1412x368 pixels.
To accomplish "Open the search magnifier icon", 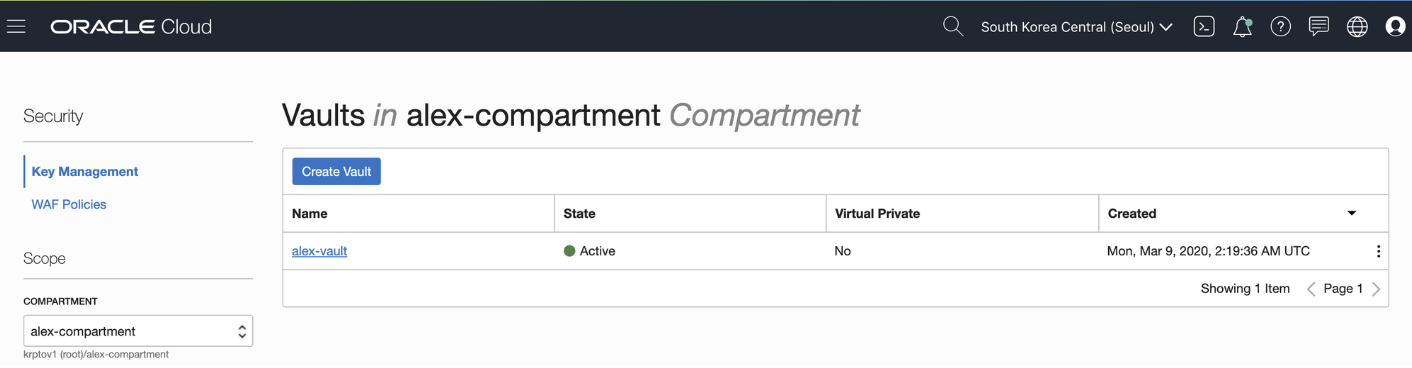I will click(953, 27).
